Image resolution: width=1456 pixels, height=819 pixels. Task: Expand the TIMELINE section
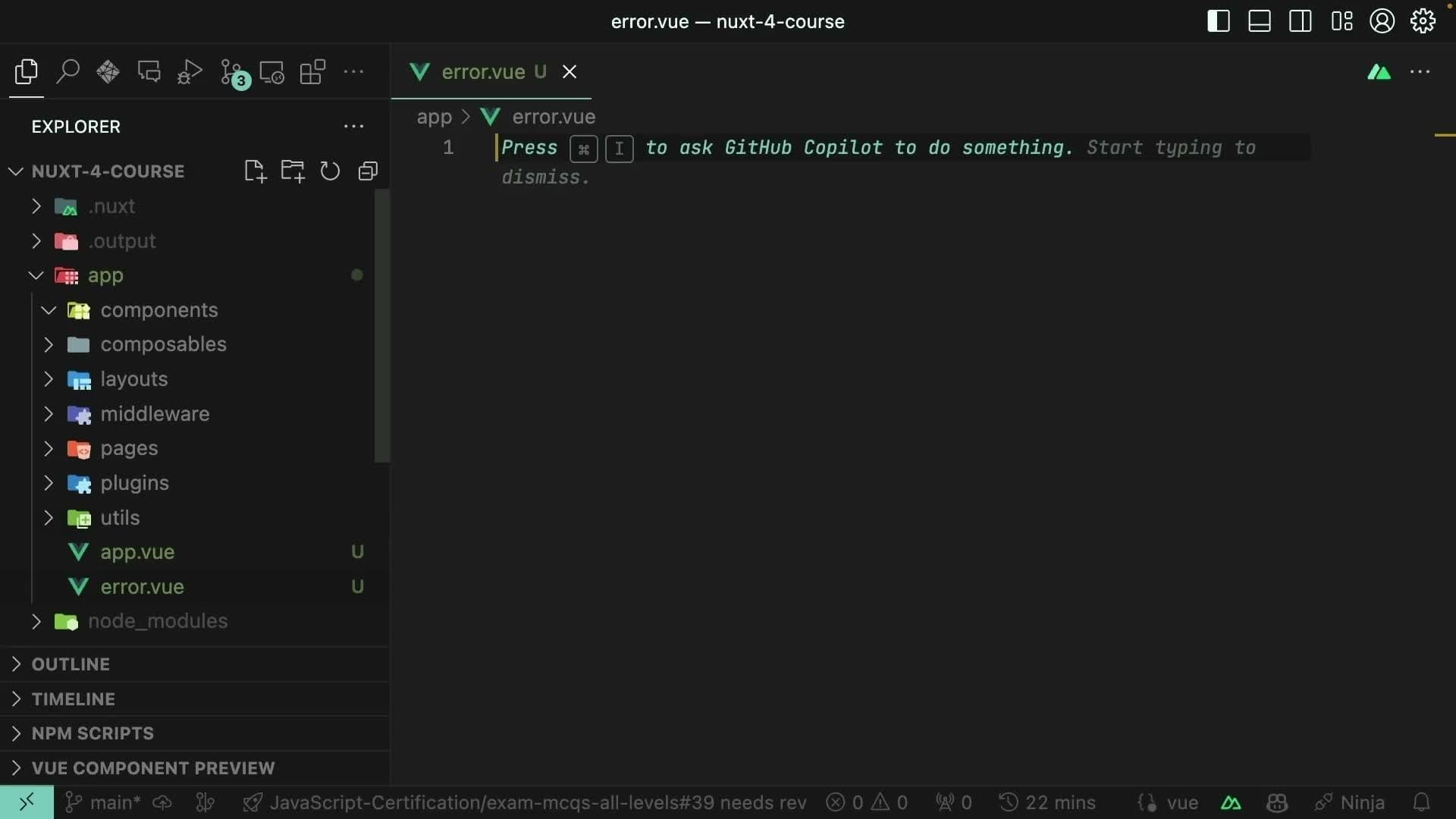coord(195,699)
